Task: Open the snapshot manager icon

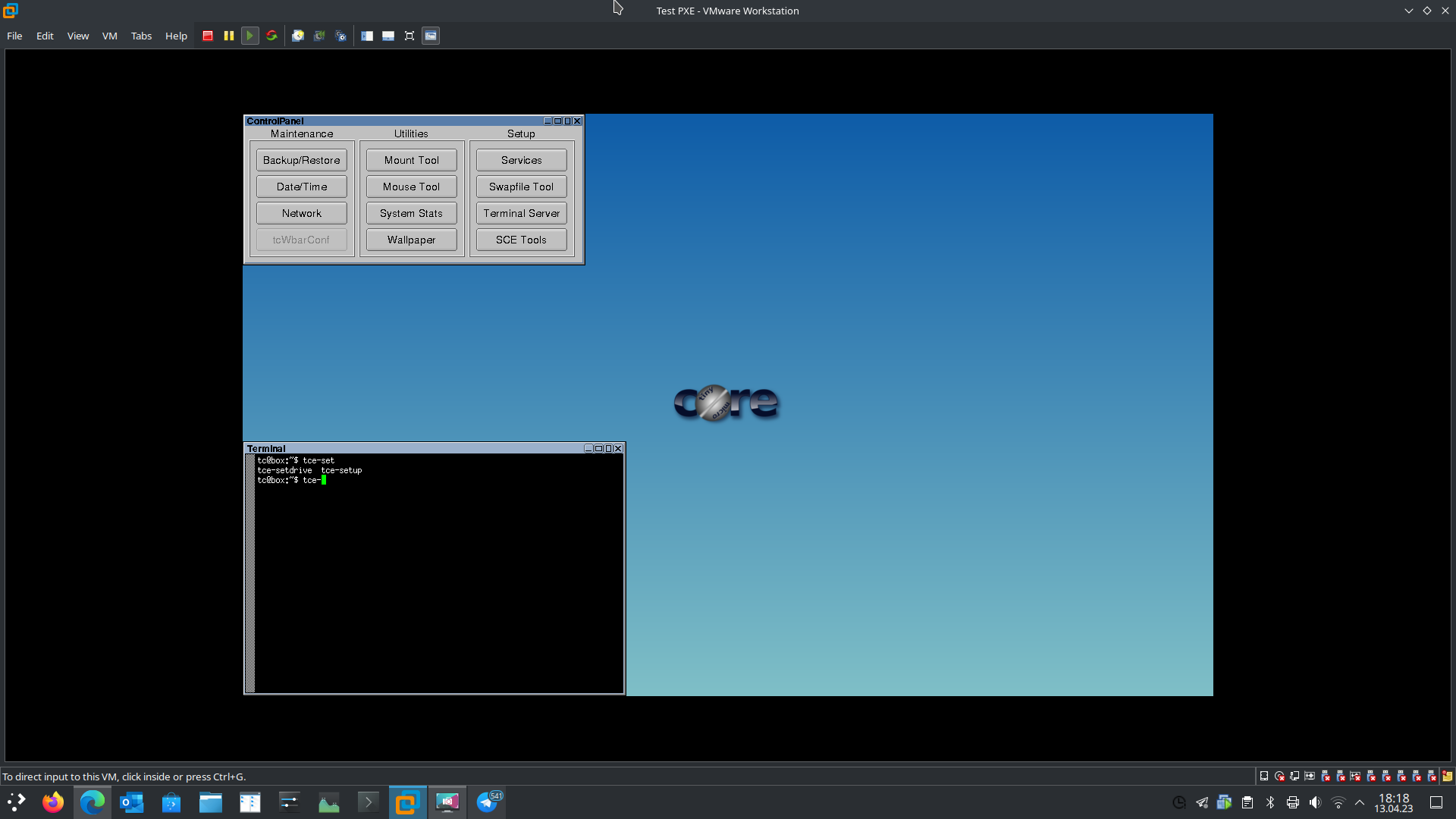Action: tap(340, 36)
